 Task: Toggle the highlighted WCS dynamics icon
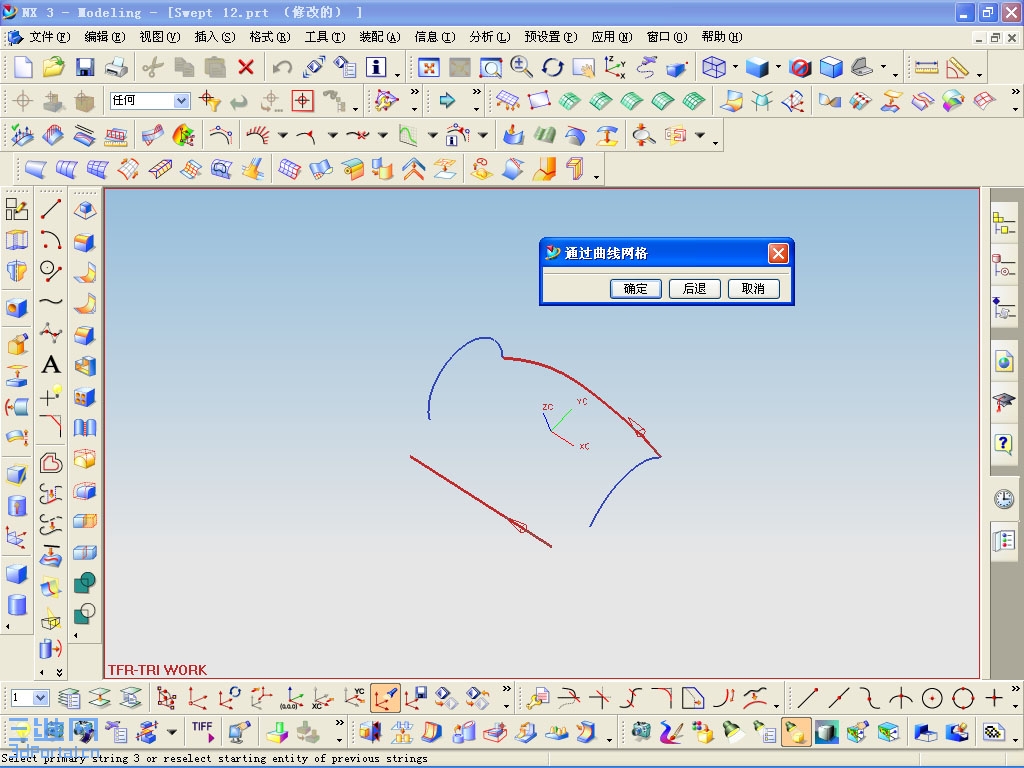tap(385, 698)
